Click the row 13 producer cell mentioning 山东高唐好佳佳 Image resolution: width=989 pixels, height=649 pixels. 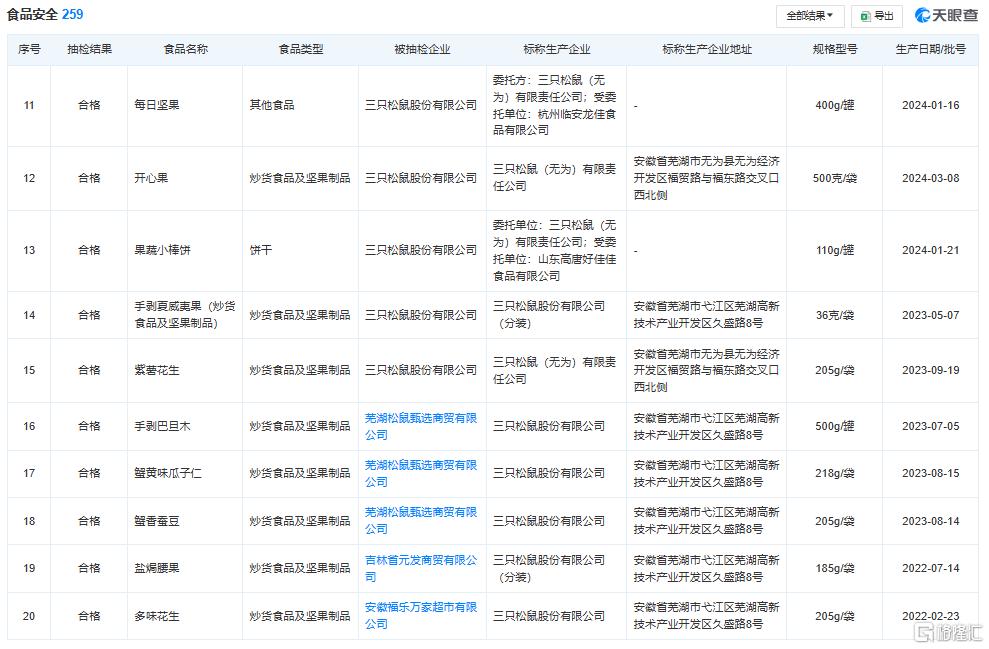(x=555, y=250)
